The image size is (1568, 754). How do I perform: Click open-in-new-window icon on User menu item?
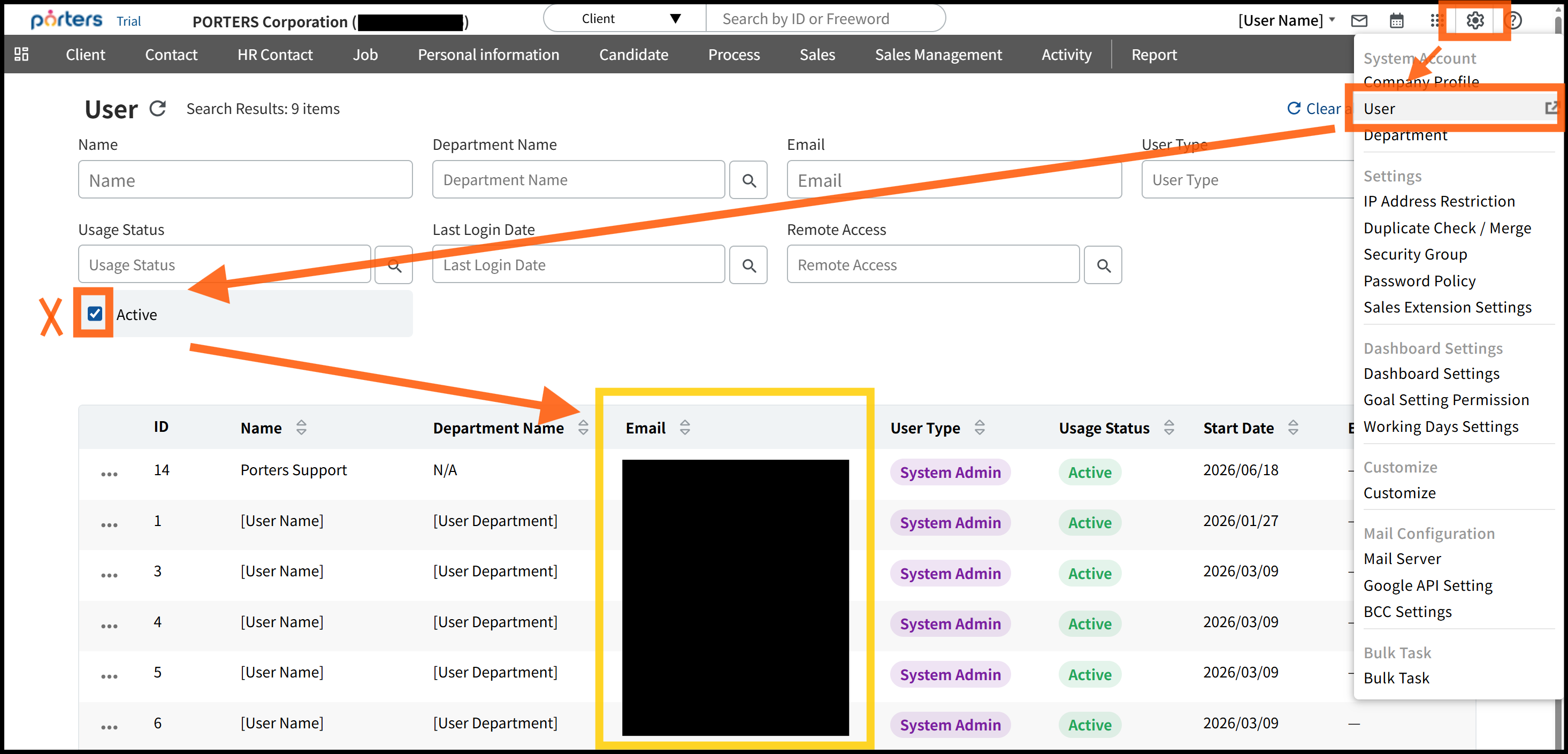click(x=1551, y=108)
